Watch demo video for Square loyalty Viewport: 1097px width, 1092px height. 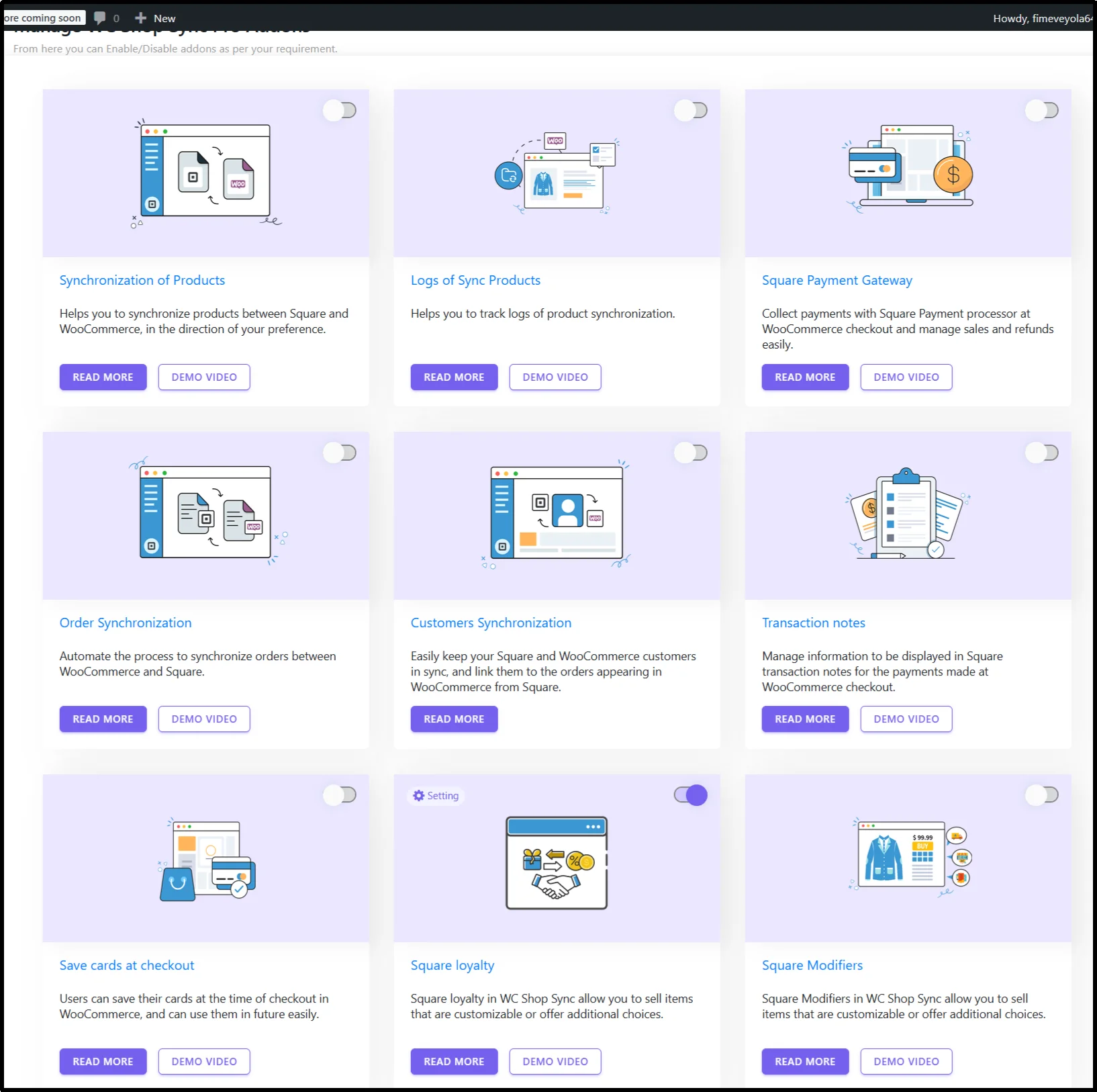pos(555,1061)
